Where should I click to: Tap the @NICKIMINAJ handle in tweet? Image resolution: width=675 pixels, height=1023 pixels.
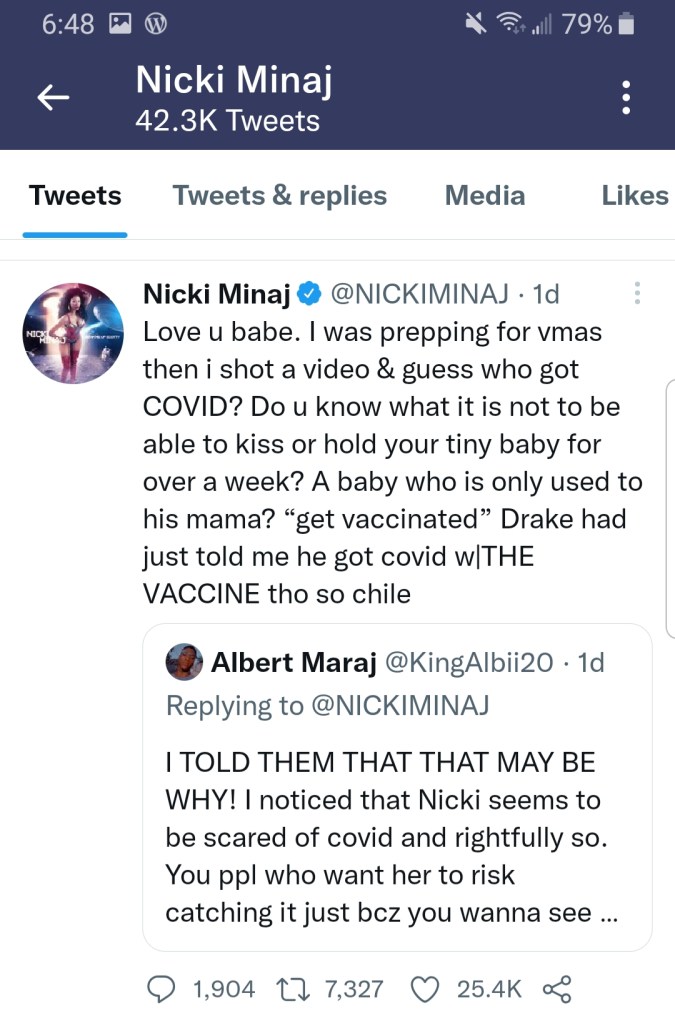[x=424, y=294]
